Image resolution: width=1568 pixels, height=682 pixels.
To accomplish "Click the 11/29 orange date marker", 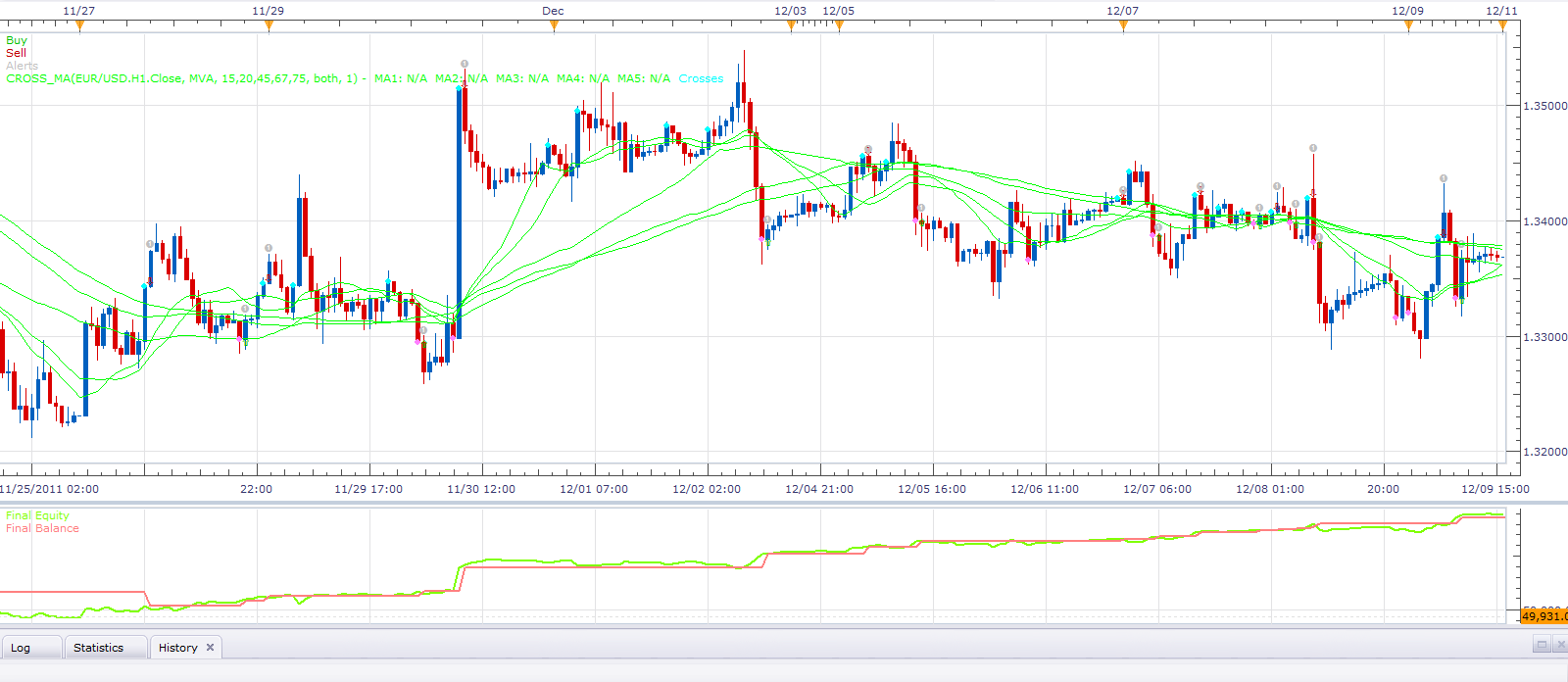I will pos(269,26).
